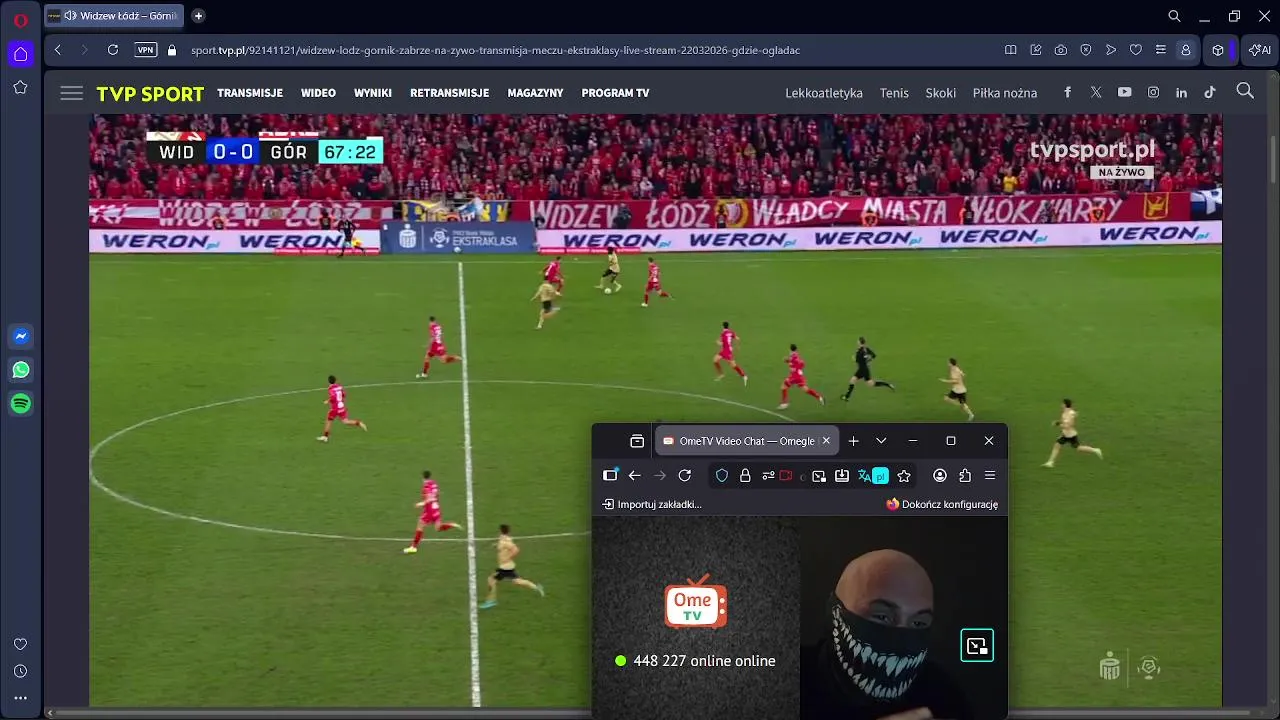Open Firefox site permissions sliders icon
1280x720 pixels.
coord(768,476)
